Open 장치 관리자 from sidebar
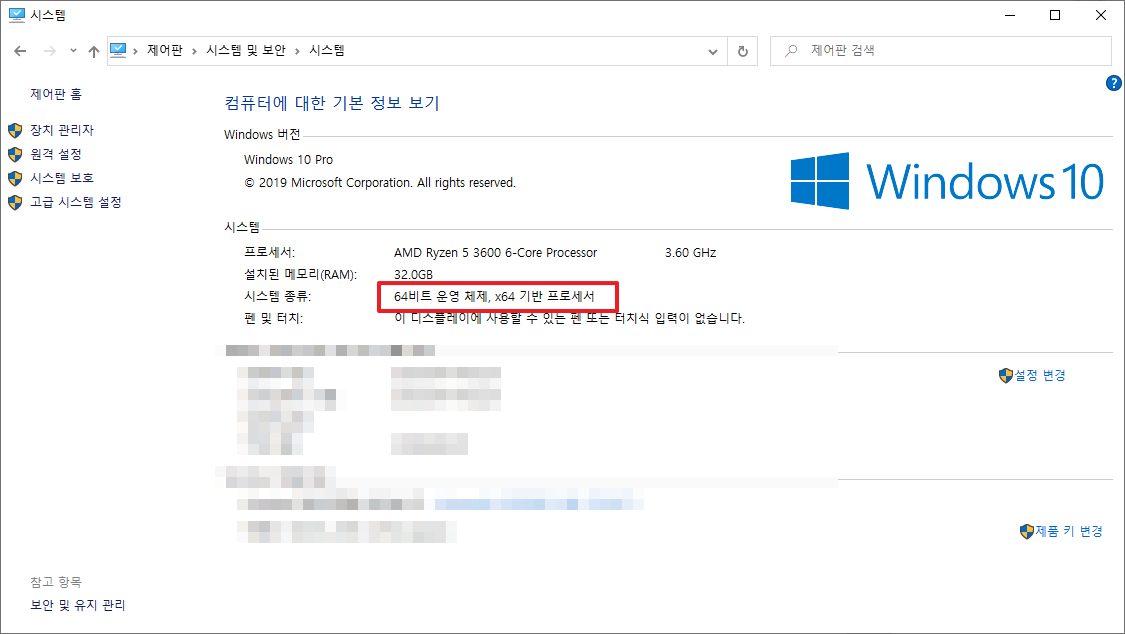Image resolution: width=1125 pixels, height=634 pixels. tap(62, 130)
